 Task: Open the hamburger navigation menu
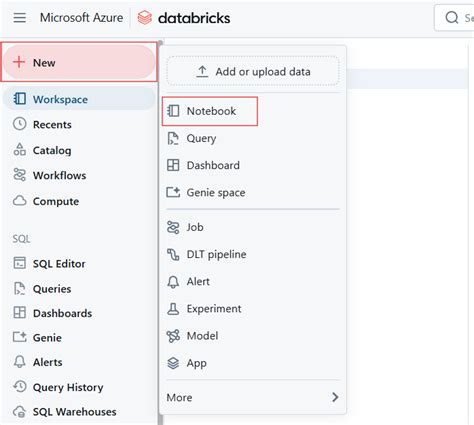click(x=20, y=18)
